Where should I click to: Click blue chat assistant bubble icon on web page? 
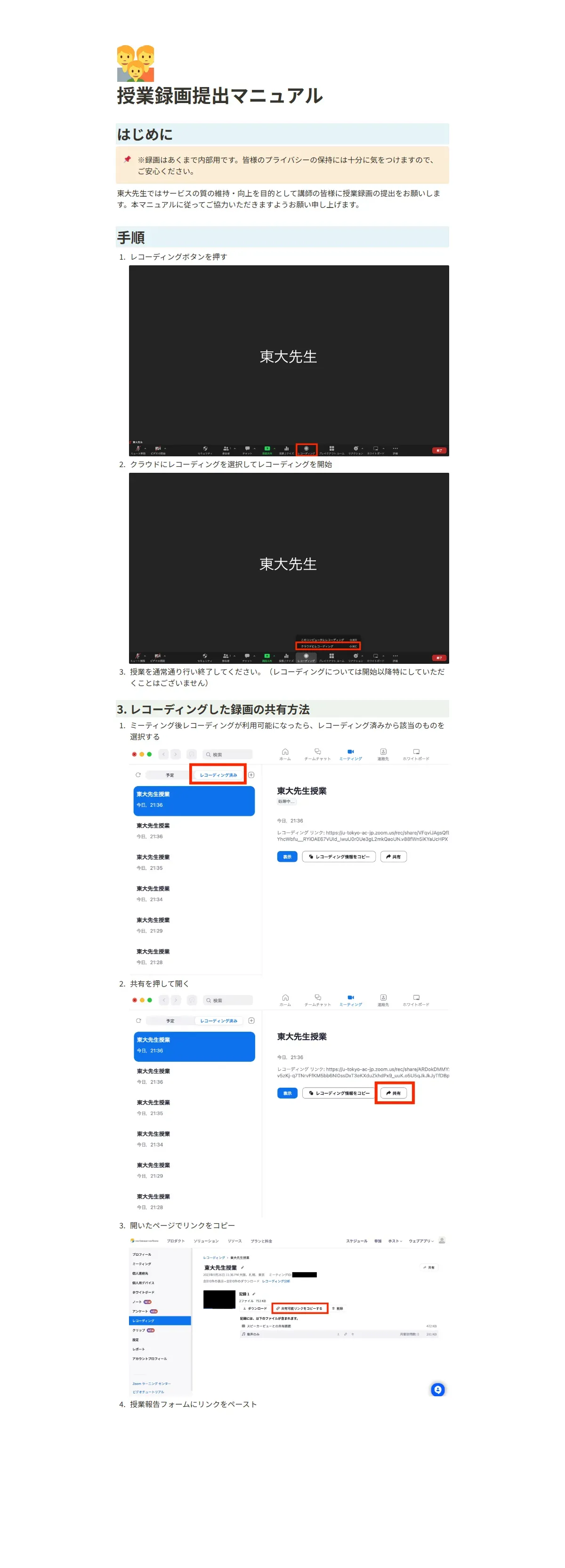coord(437,1390)
